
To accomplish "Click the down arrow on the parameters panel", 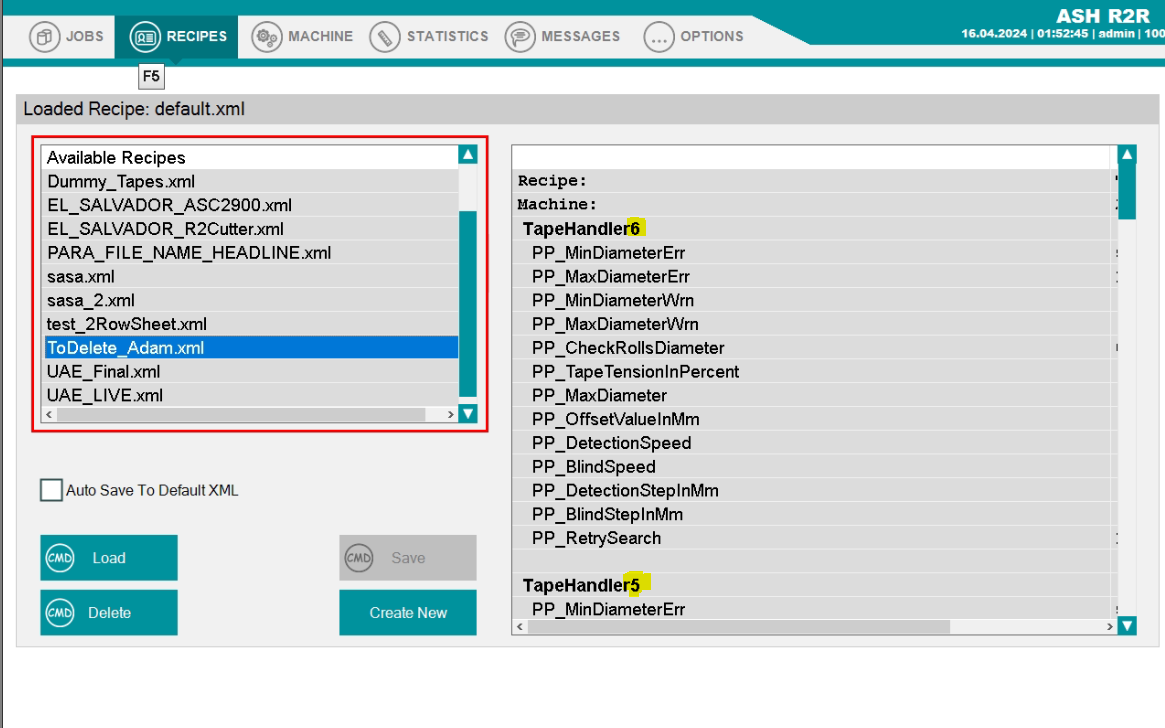I will pyautogui.click(x=1127, y=624).
